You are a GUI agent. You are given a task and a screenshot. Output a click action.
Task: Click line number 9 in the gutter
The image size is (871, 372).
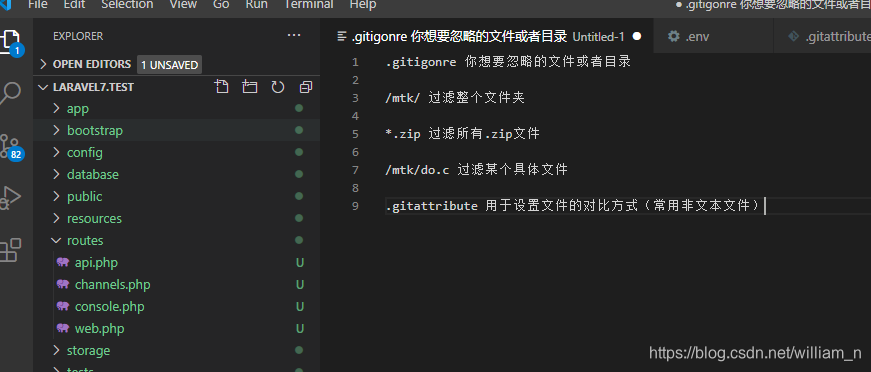point(355,207)
